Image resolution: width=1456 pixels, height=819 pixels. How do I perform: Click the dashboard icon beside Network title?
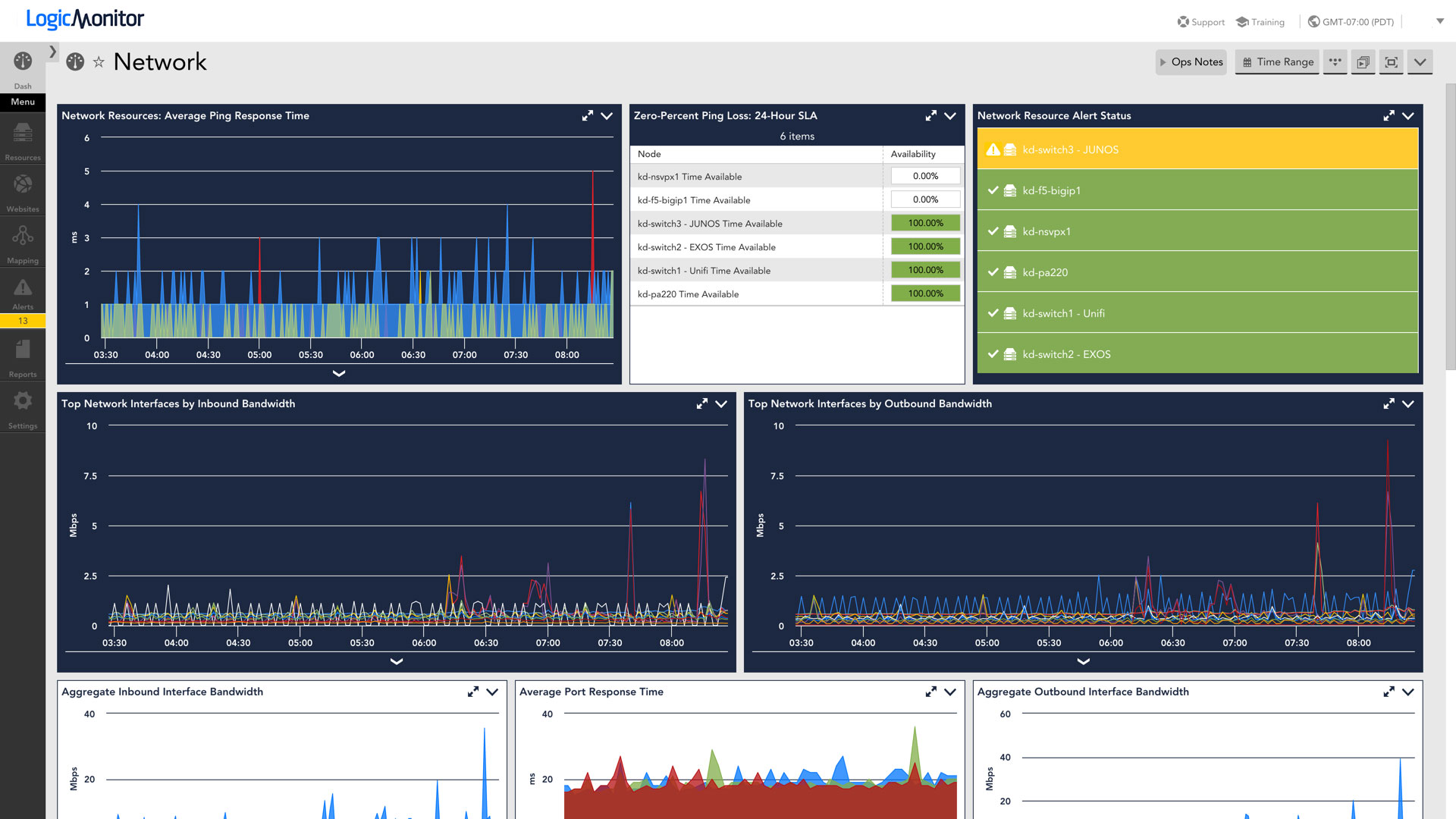(75, 62)
